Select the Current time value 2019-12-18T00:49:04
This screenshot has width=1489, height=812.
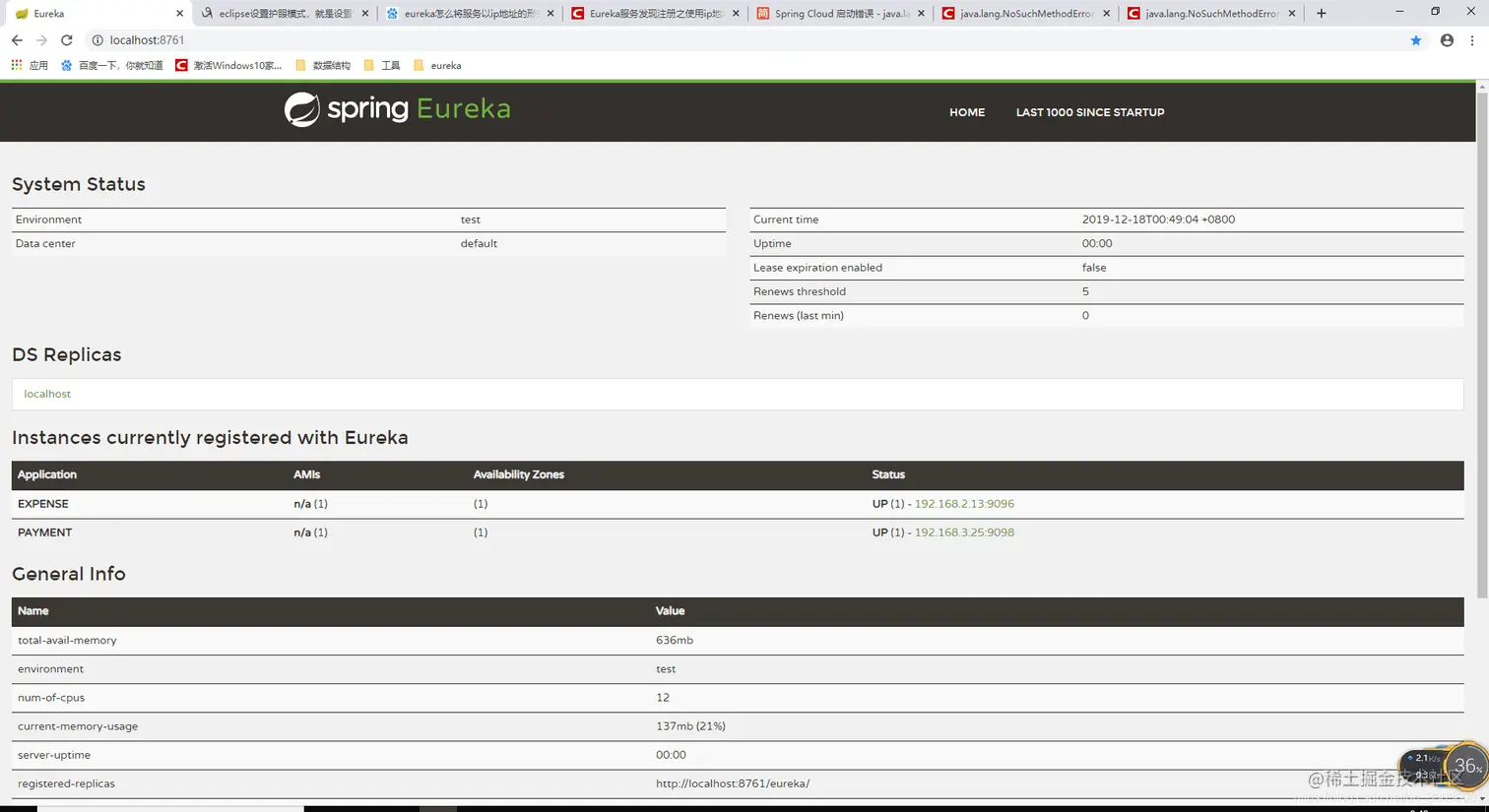(1158, 219)
